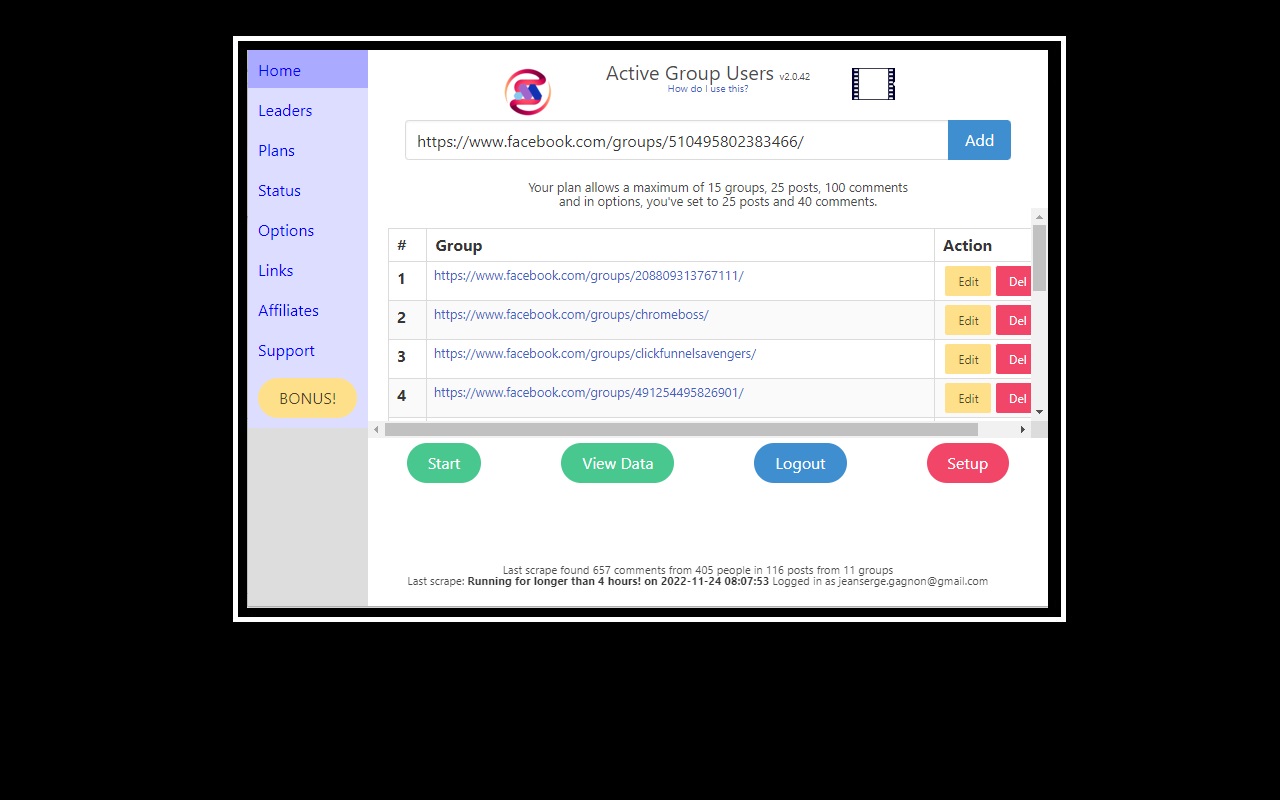
Task: Click the yellow BONUS! button
Action: (307, 398)
